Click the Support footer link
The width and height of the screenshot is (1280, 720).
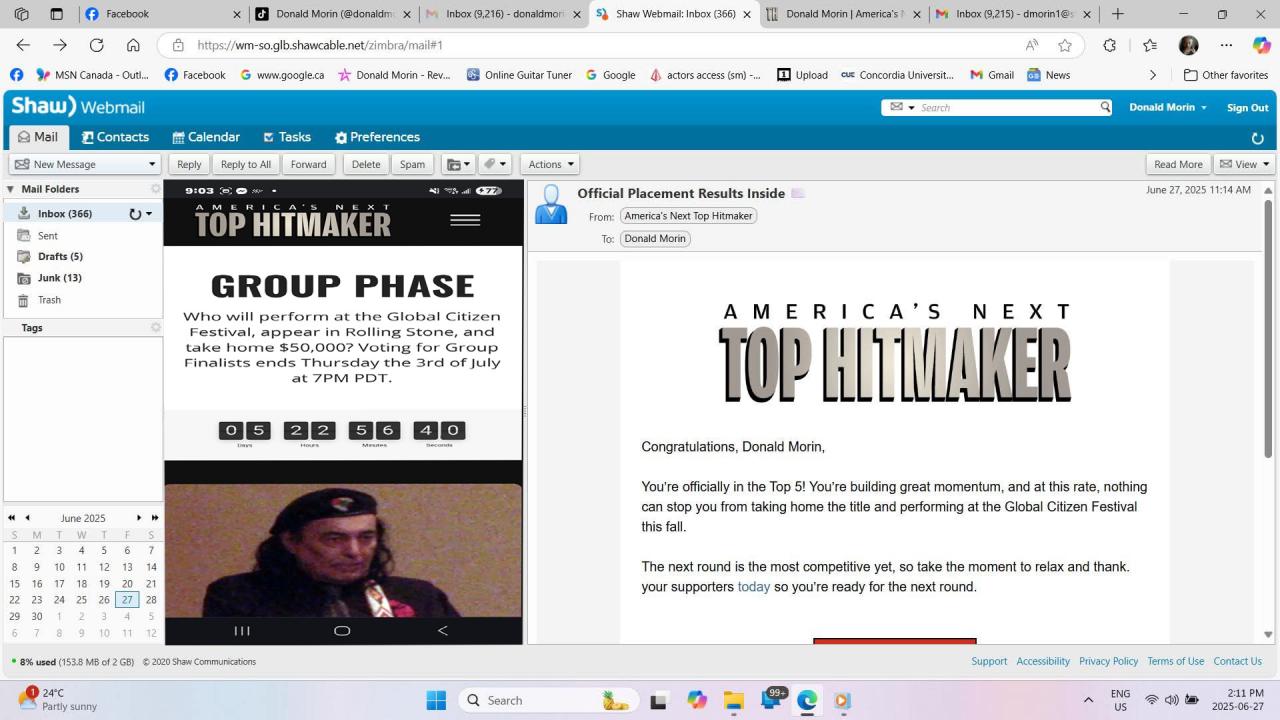[x=989, y=661]
